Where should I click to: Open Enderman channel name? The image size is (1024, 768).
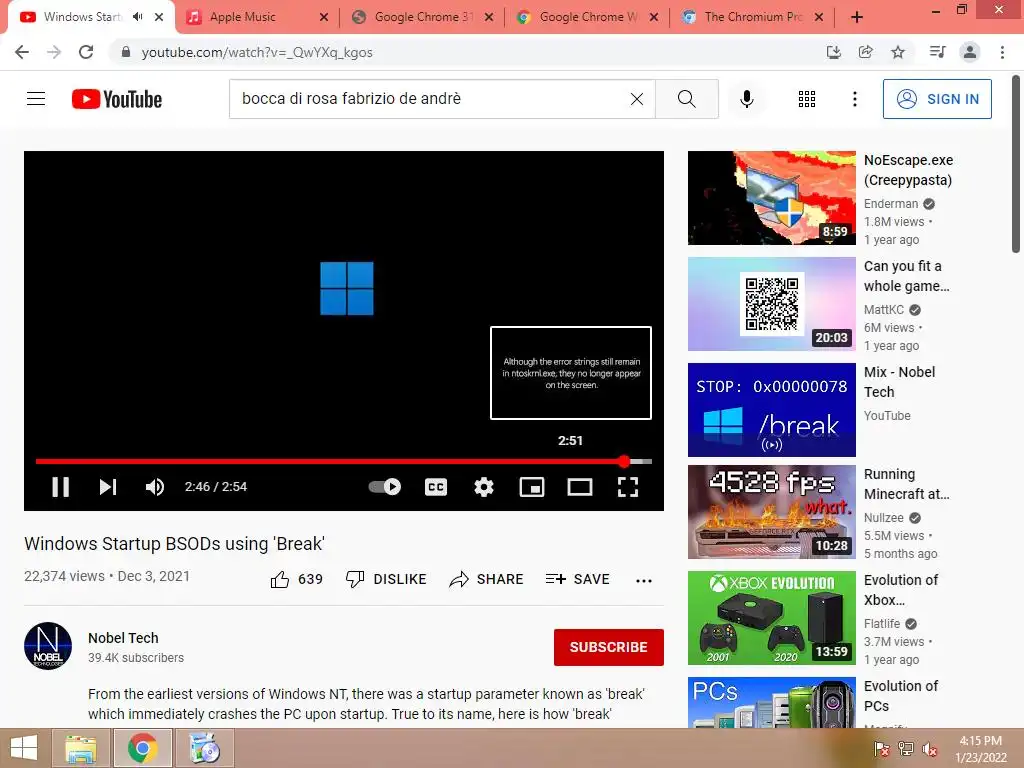pyautogui.click(x=891, y=204)
